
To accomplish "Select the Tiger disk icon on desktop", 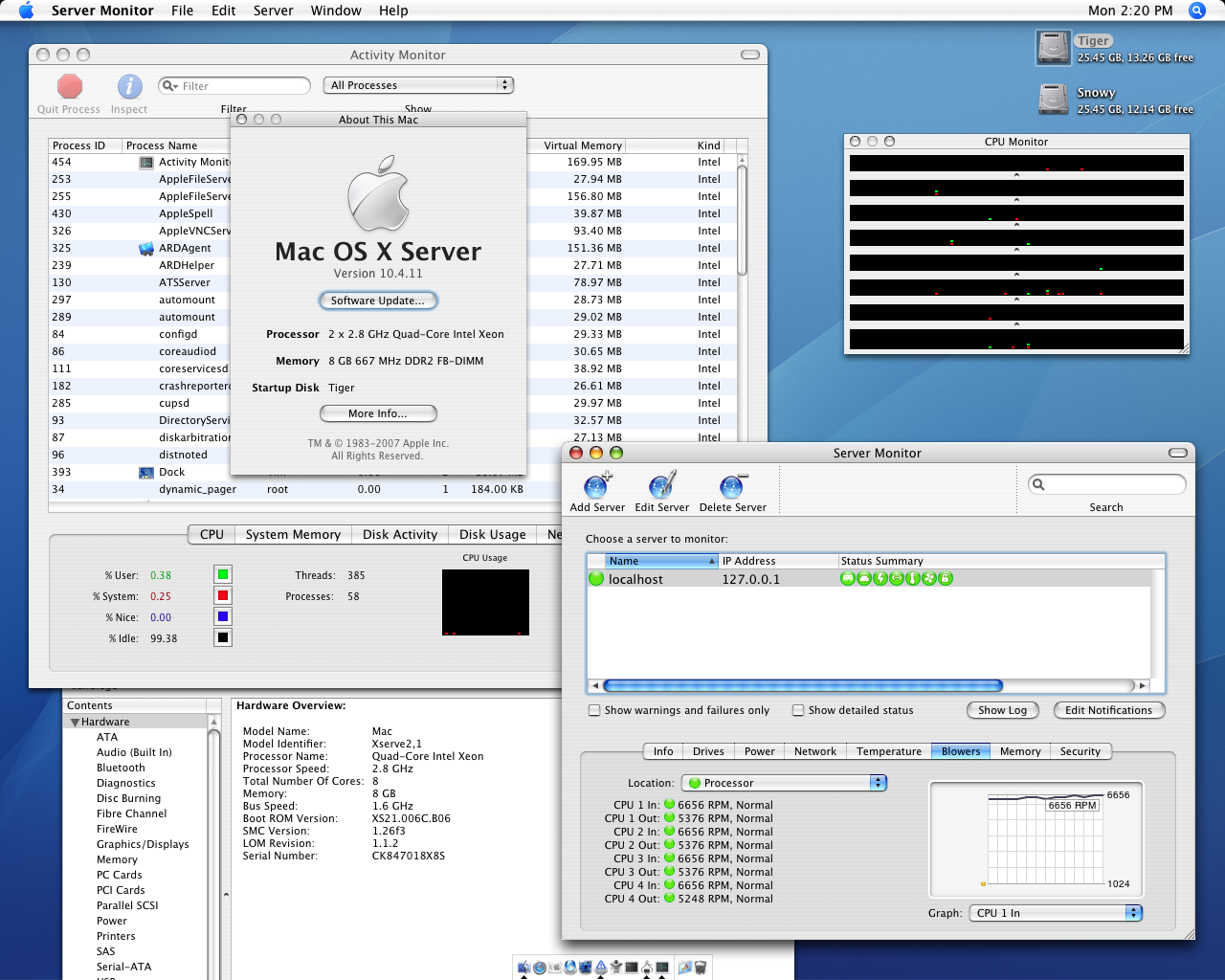I will click(1053, 48).
